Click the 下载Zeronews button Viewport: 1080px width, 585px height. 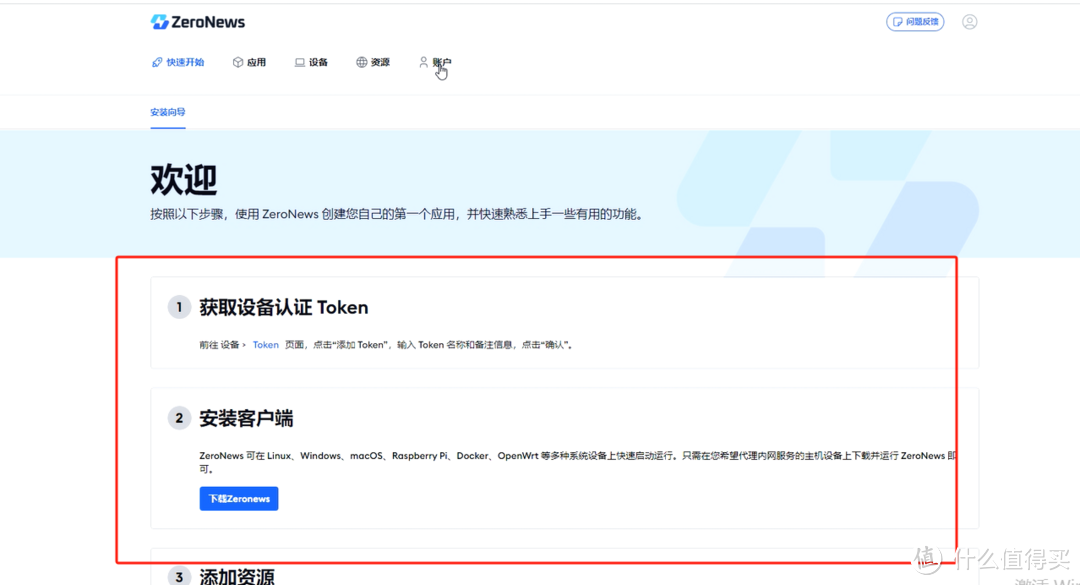pyautogui.click(x=239, y=499)
